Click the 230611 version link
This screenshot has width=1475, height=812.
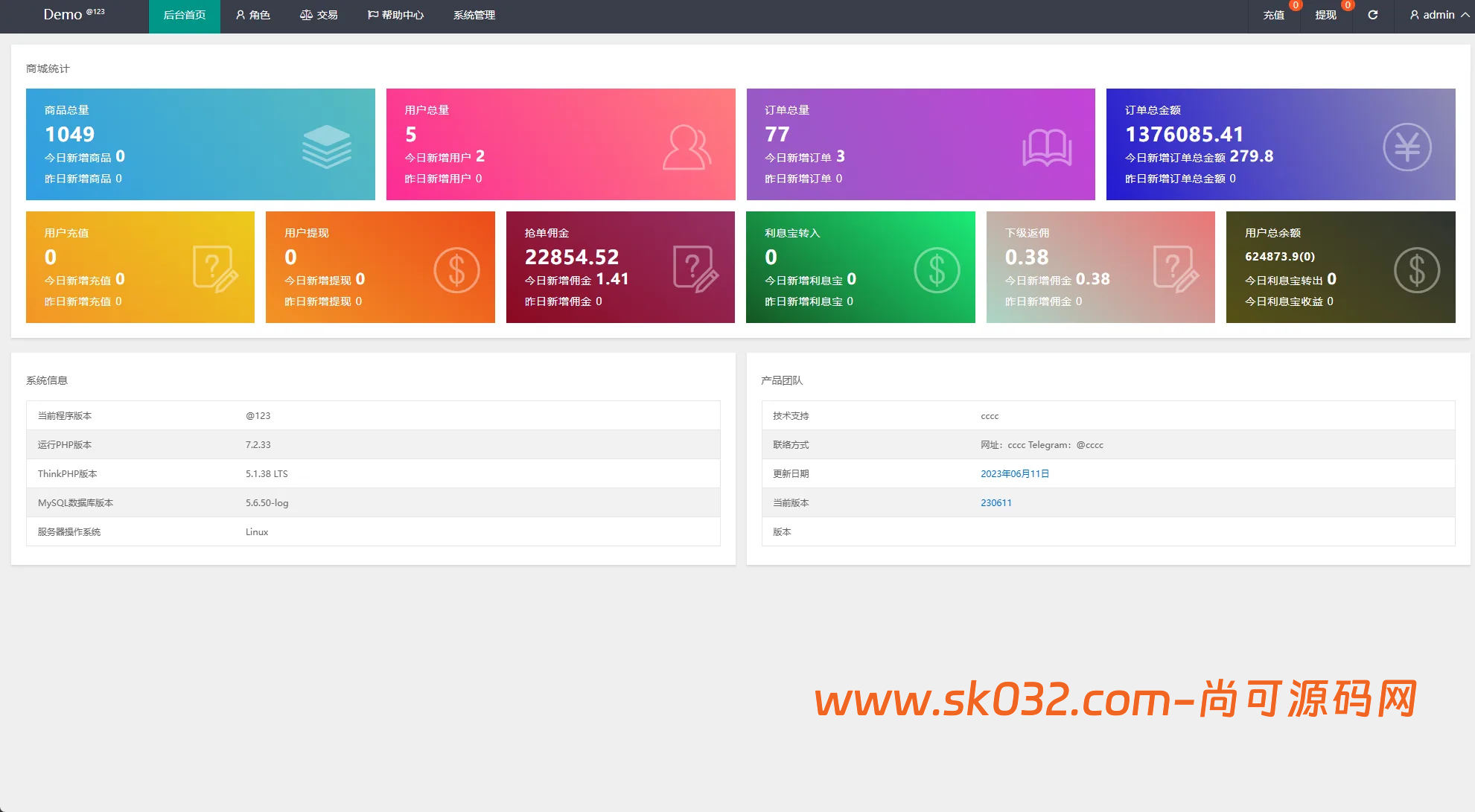[x=995, y=503]
